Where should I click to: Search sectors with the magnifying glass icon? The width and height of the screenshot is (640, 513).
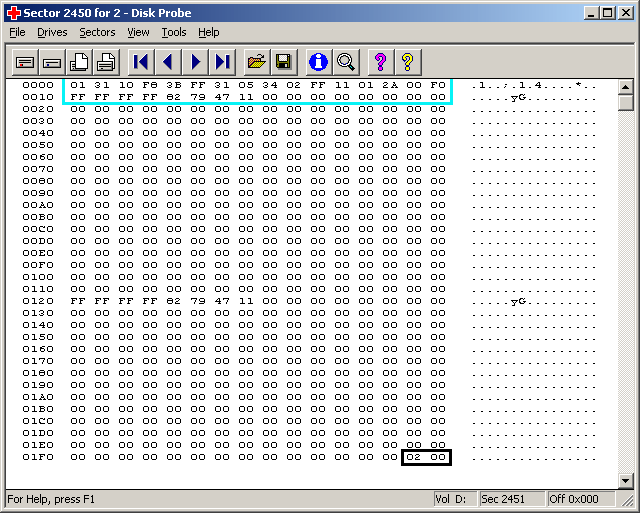click(x=346, y=62)
